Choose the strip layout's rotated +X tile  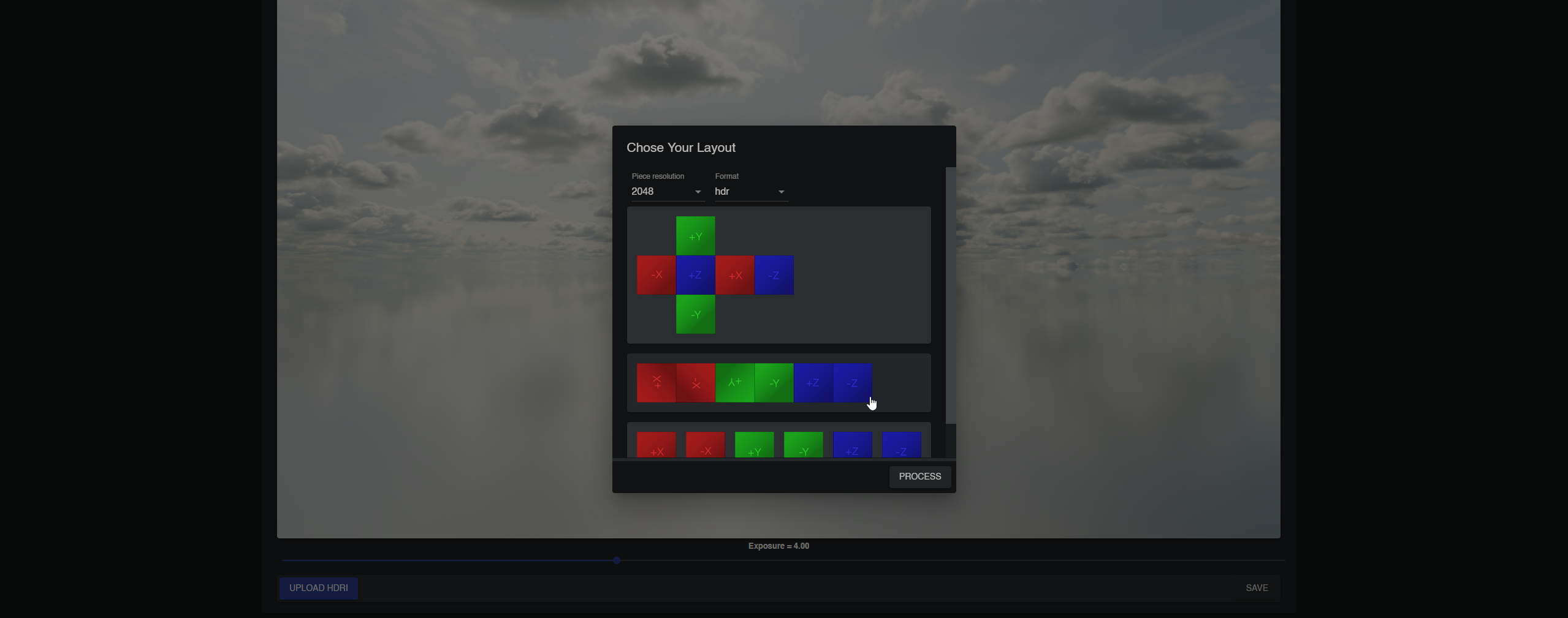657,383
